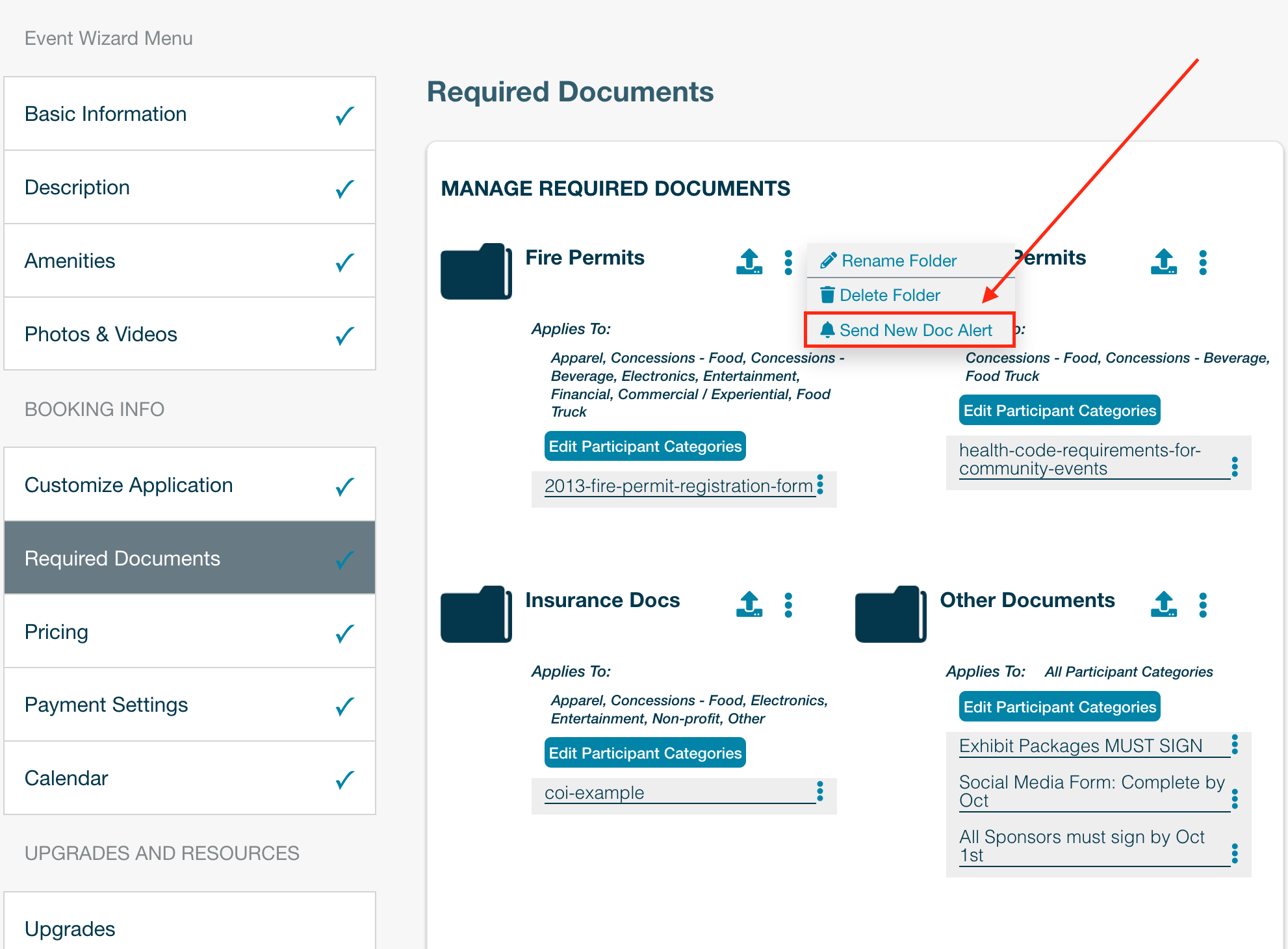Open Payment Settings step
1288x949 pixels.
(x=190, y=705)
